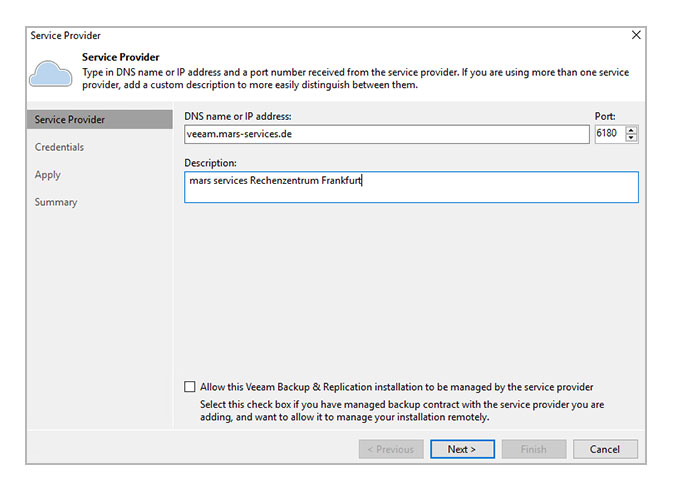Click the 'DNS name or IP address:' label
Screen dimensions: 673x488
click(237, 116)
